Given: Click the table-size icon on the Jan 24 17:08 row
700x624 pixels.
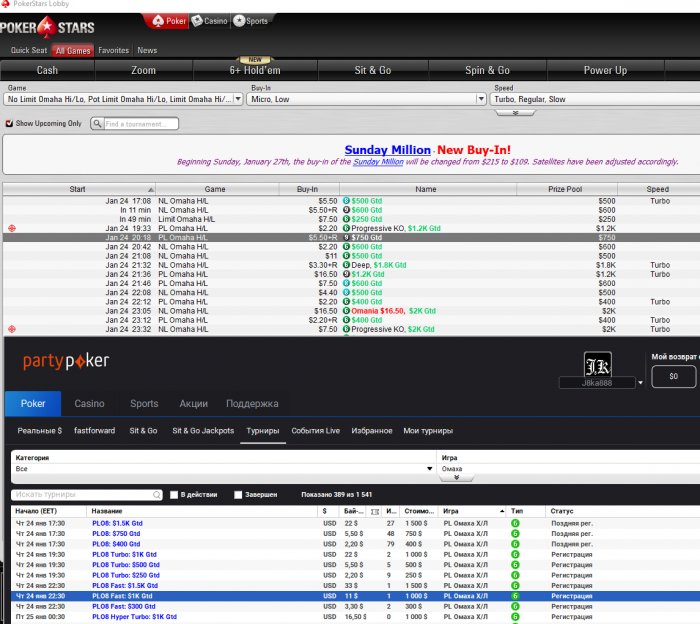Looking at the screenshot, I should tap(346, 201).
